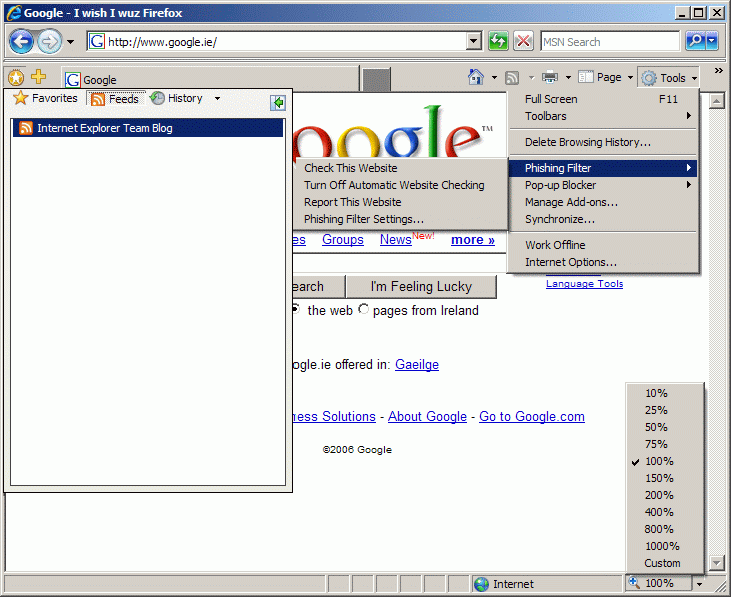Screen dimensions: 731x597
Task: Pin the Favorites Center with green arrow
Action: [x=278, y=103]
